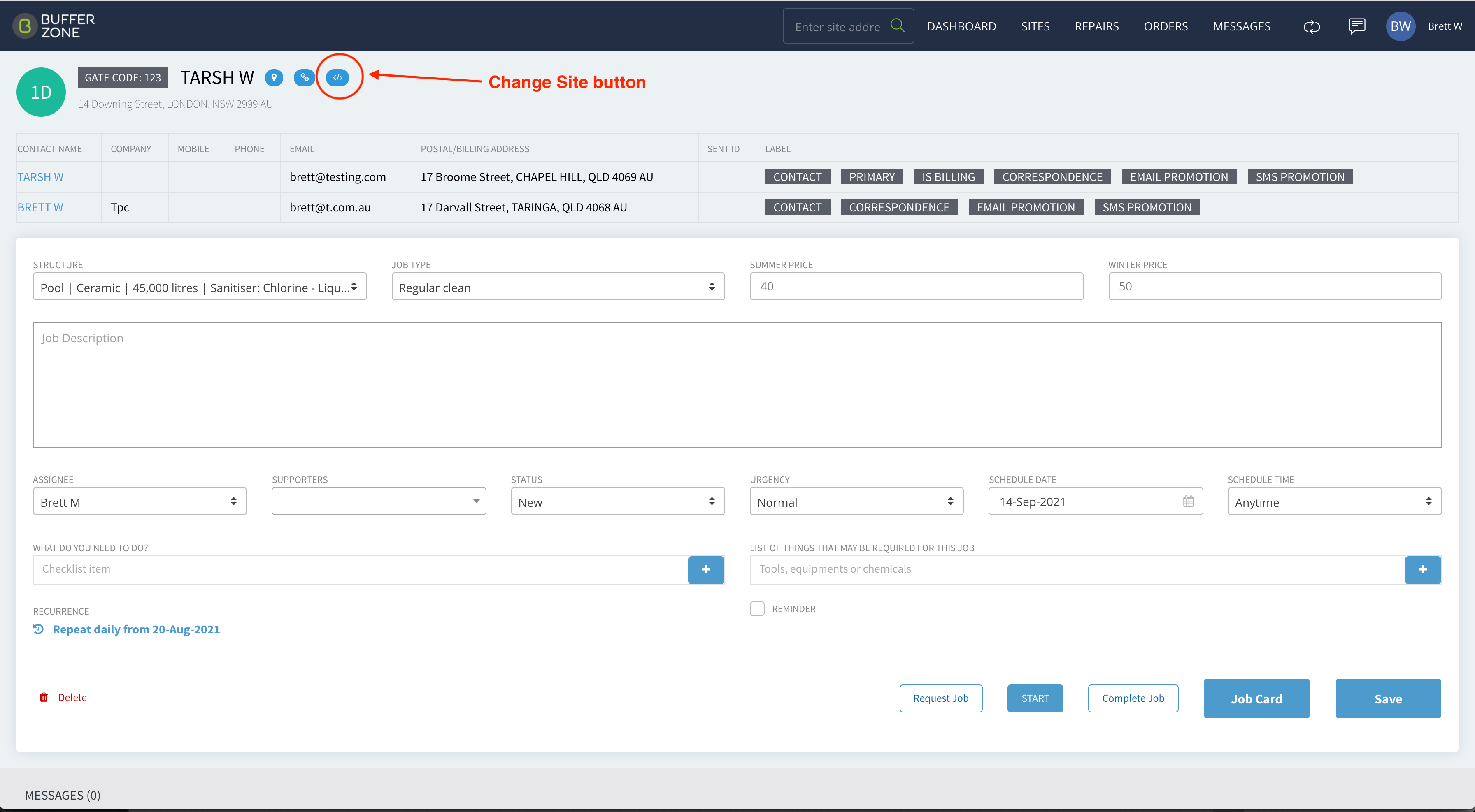Open the TARSH W contact link
Viewport: 1475px width, 812px height.
(40, 177)
